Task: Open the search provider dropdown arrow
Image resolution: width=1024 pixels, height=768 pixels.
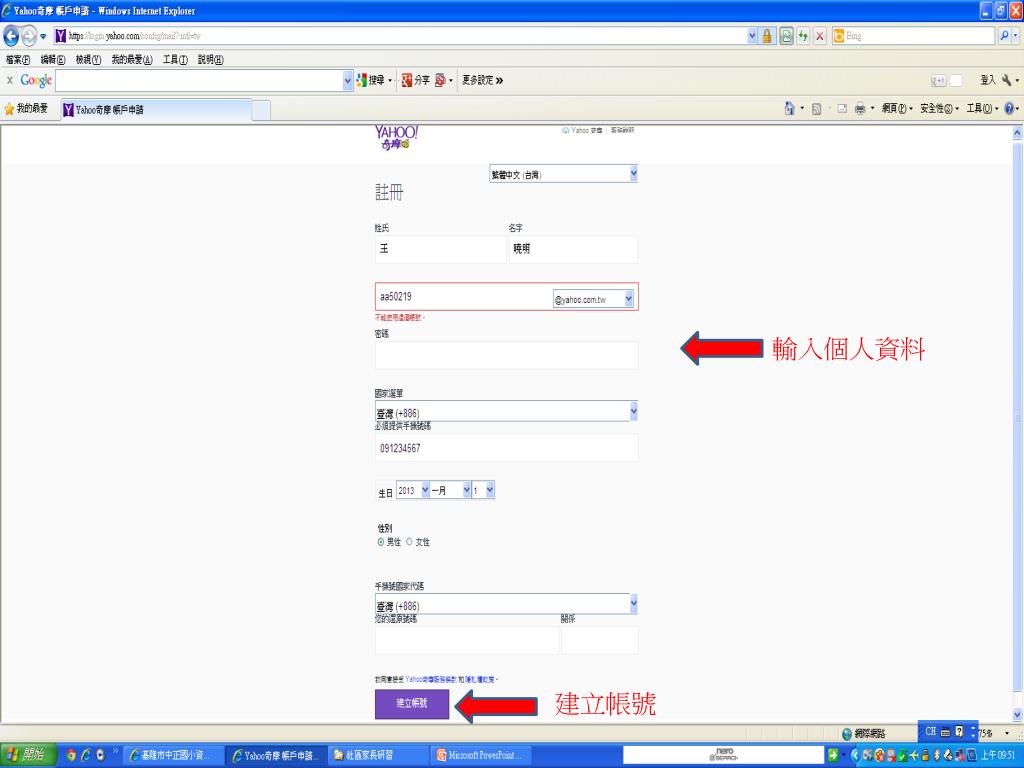Action: pyautogui.click(x=1016, y=36)
